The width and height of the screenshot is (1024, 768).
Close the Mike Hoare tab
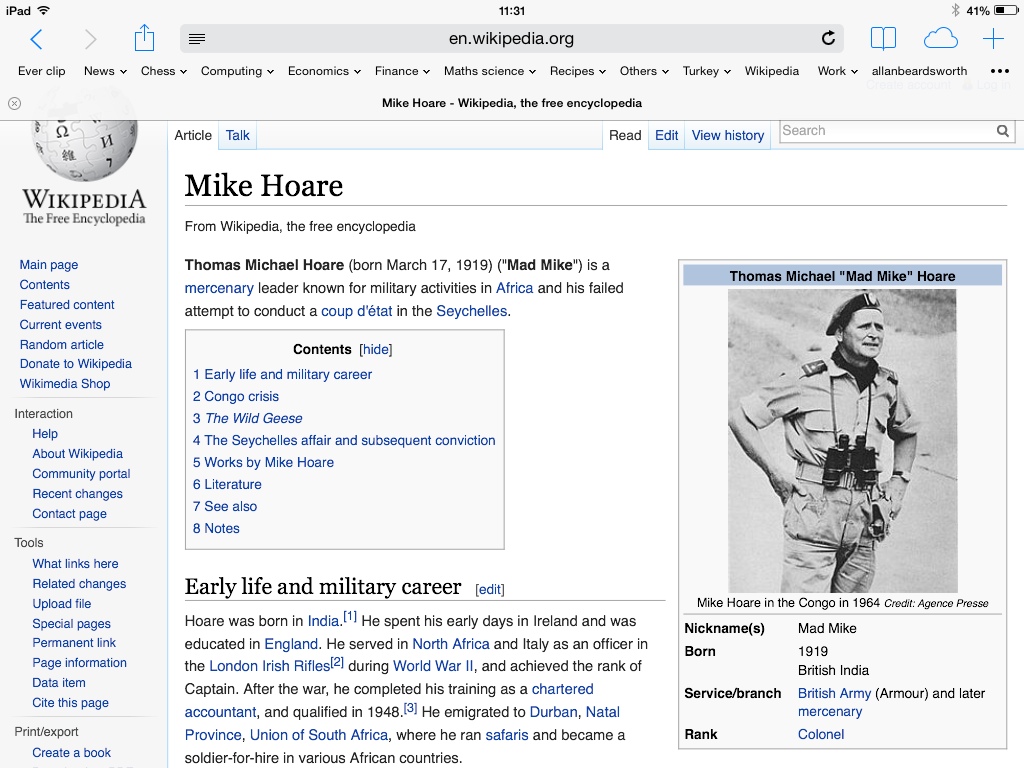[x=15, y=103]
